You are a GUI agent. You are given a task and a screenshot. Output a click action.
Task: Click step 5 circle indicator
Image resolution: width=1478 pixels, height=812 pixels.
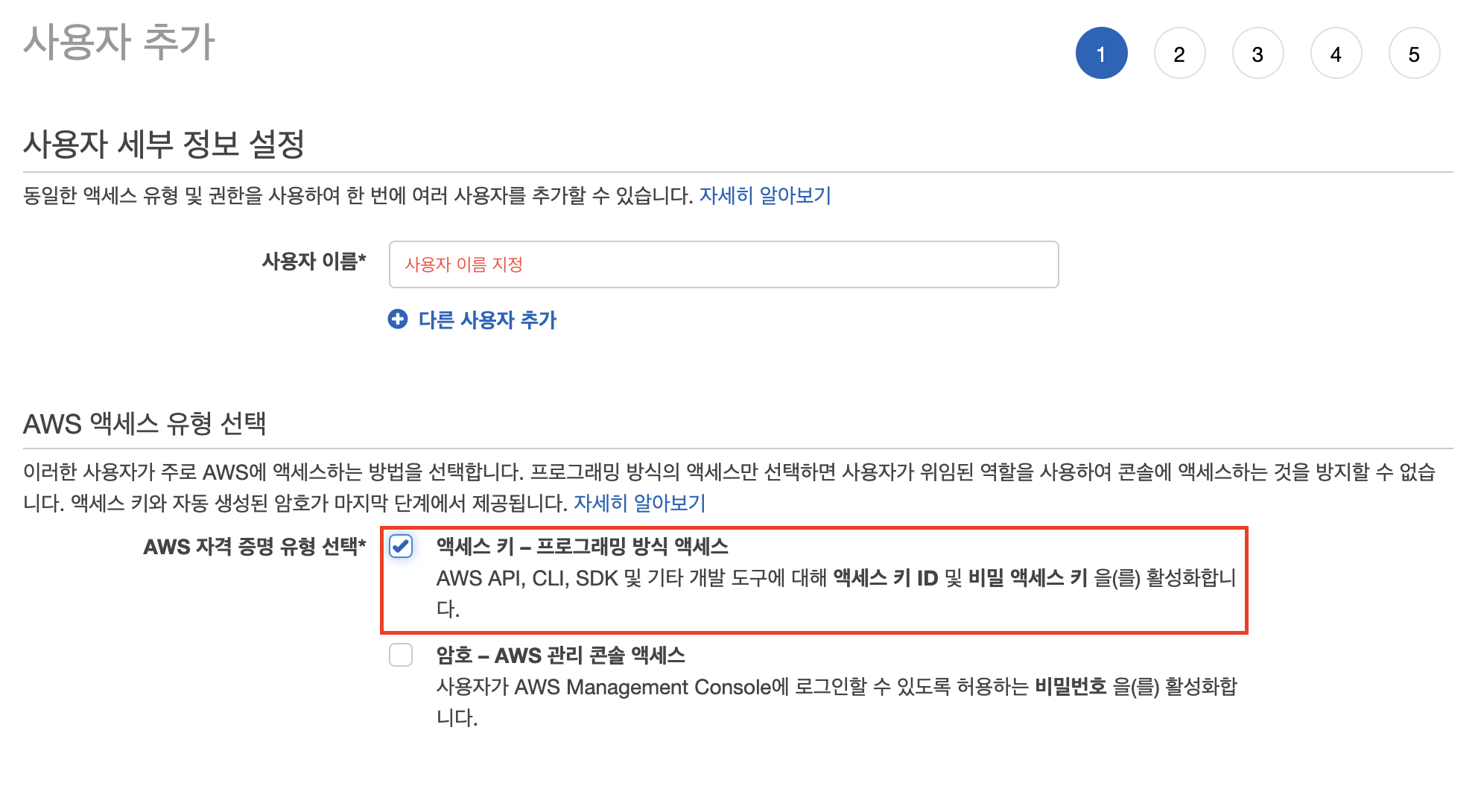tap(1414, 54)
